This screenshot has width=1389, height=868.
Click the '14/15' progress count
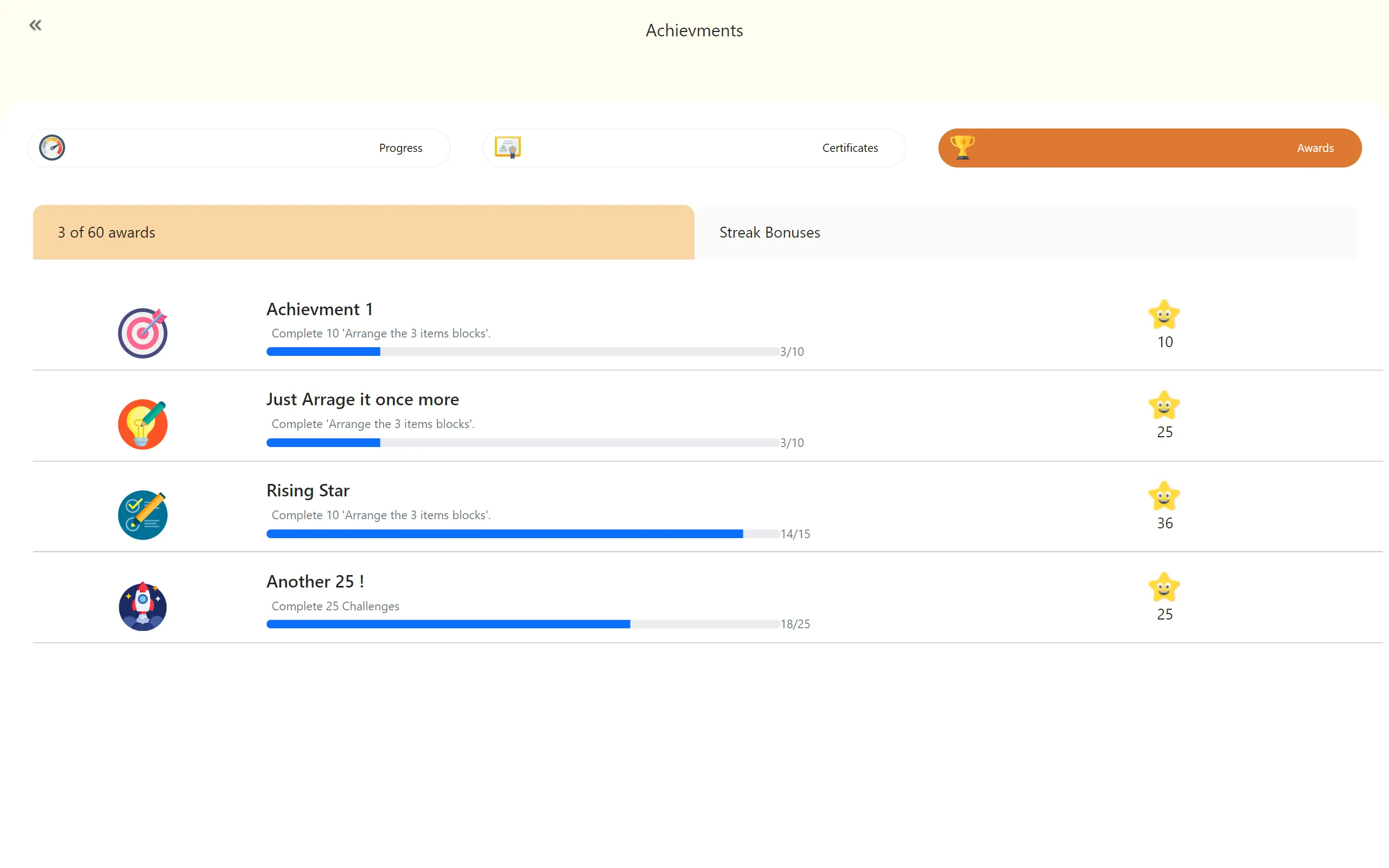coord(795,534)
